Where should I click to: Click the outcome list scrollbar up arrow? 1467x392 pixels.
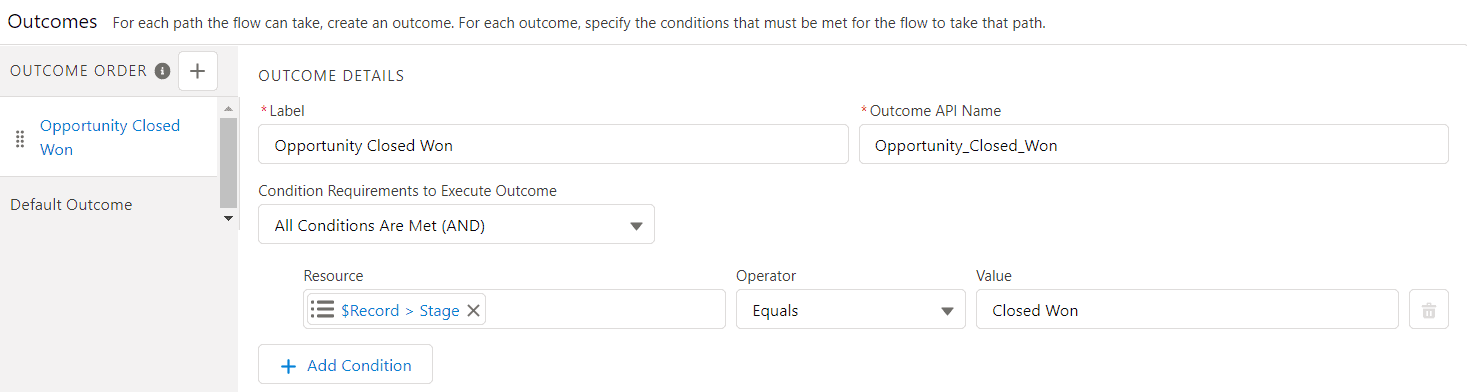coord(228,107)
